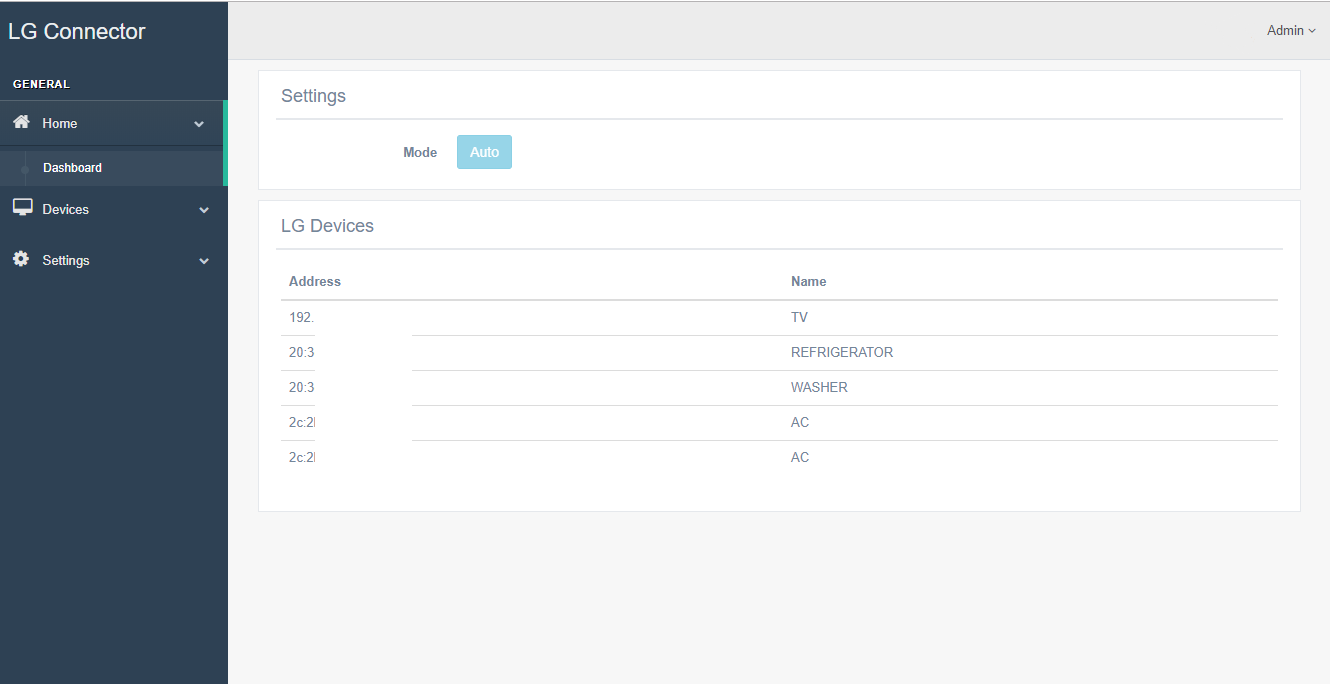The height and width of the screenshot is (684, 1330).
Task: Toggle the Auto mode button
Action: pyautogui.click(x=484, y=152)
